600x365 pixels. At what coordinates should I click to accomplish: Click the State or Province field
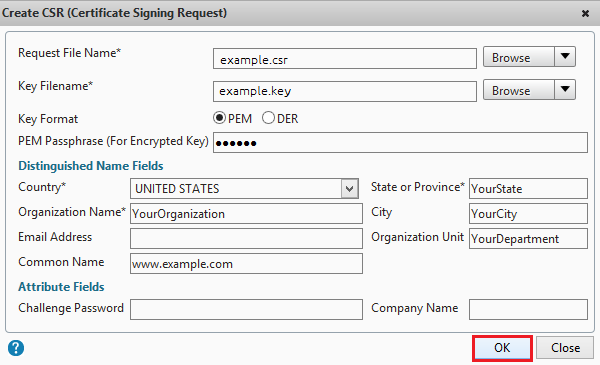click(x=528, y=188)
